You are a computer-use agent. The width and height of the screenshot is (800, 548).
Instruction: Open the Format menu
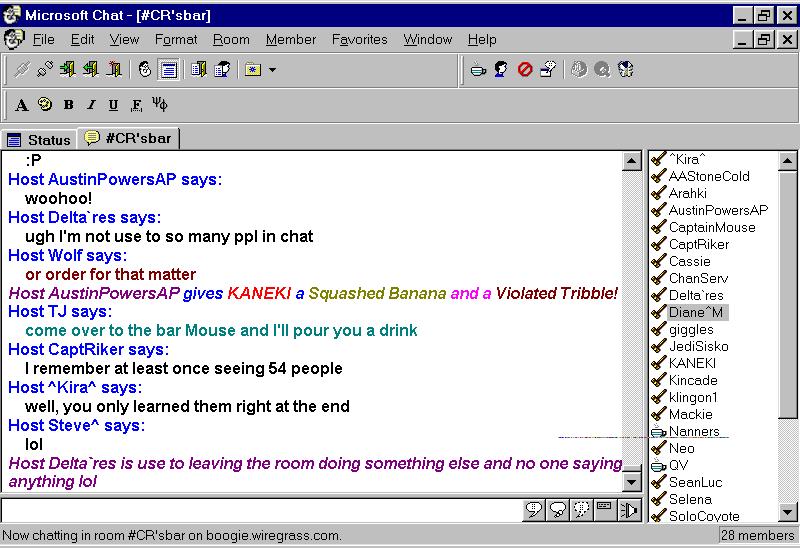(176, 39)
